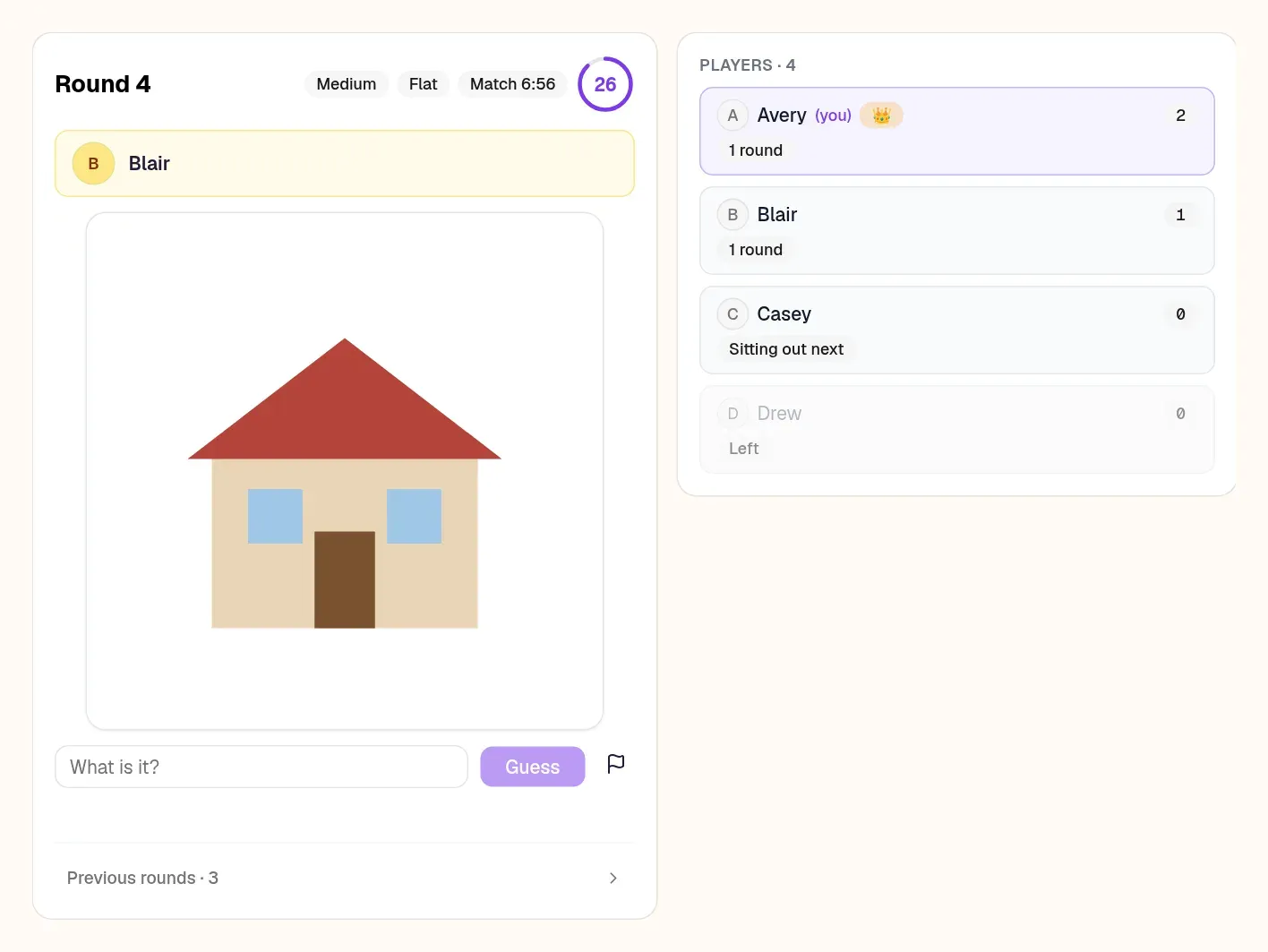This screenshot has width=1268, height=952.
Task: Click the Match 6:56 timer chip
Action: [512, 84]
